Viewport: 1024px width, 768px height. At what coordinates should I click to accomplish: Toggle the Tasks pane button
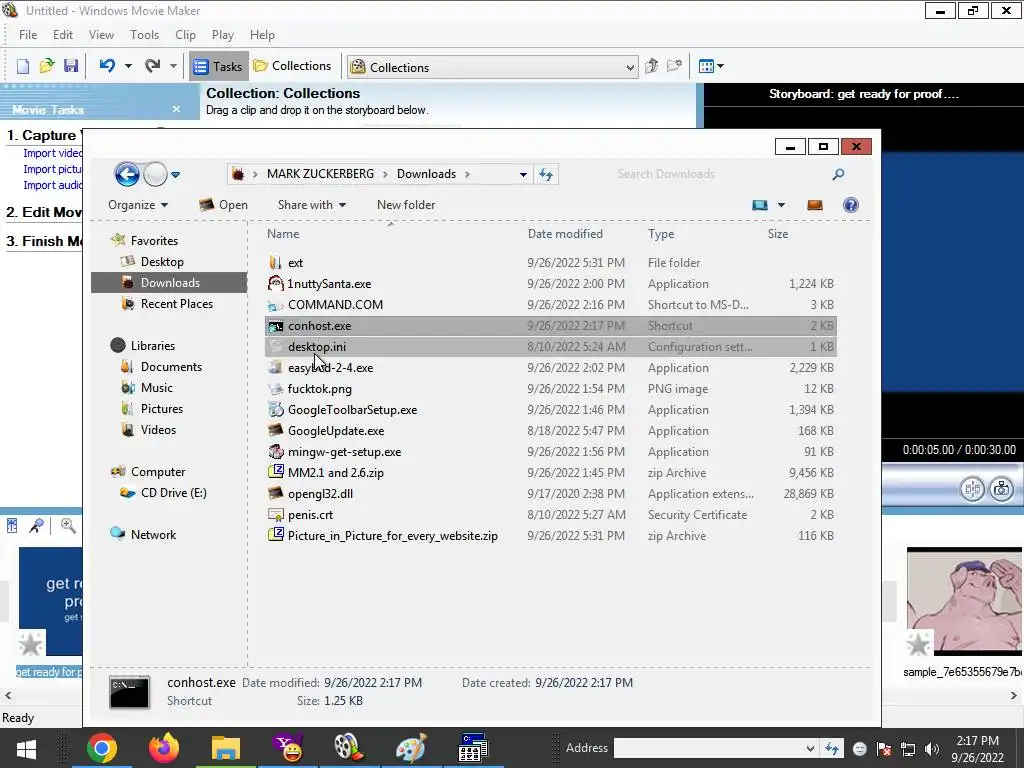click(x=219, y=66)
